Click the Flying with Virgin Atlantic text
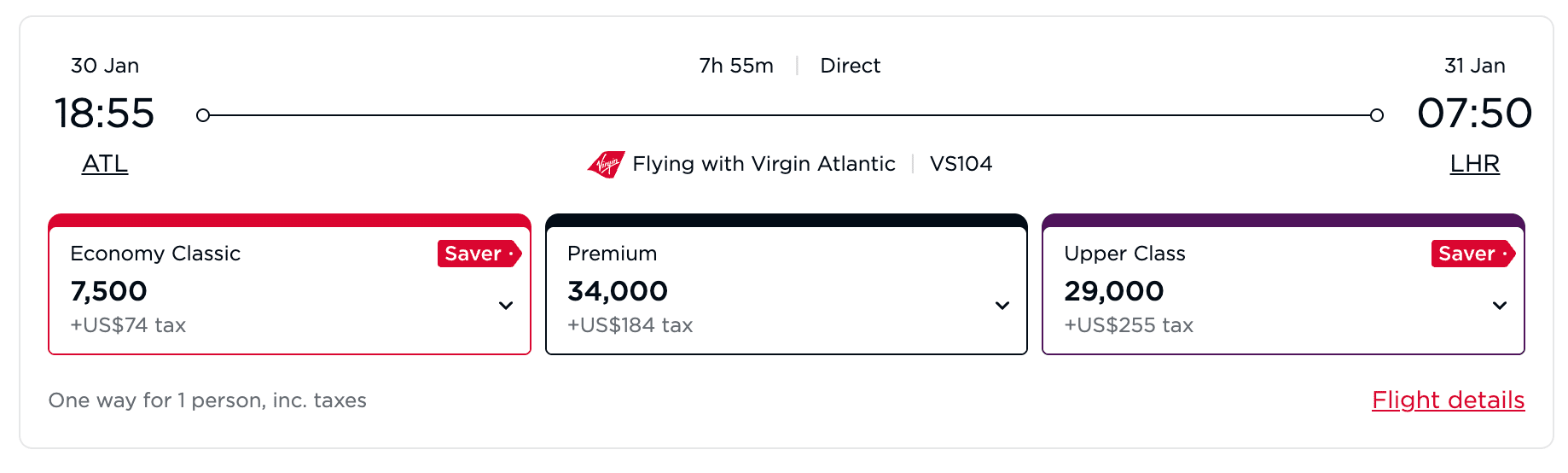This screenshot has width=1568, height=473. pyautogui.click(x=764, y=164)
